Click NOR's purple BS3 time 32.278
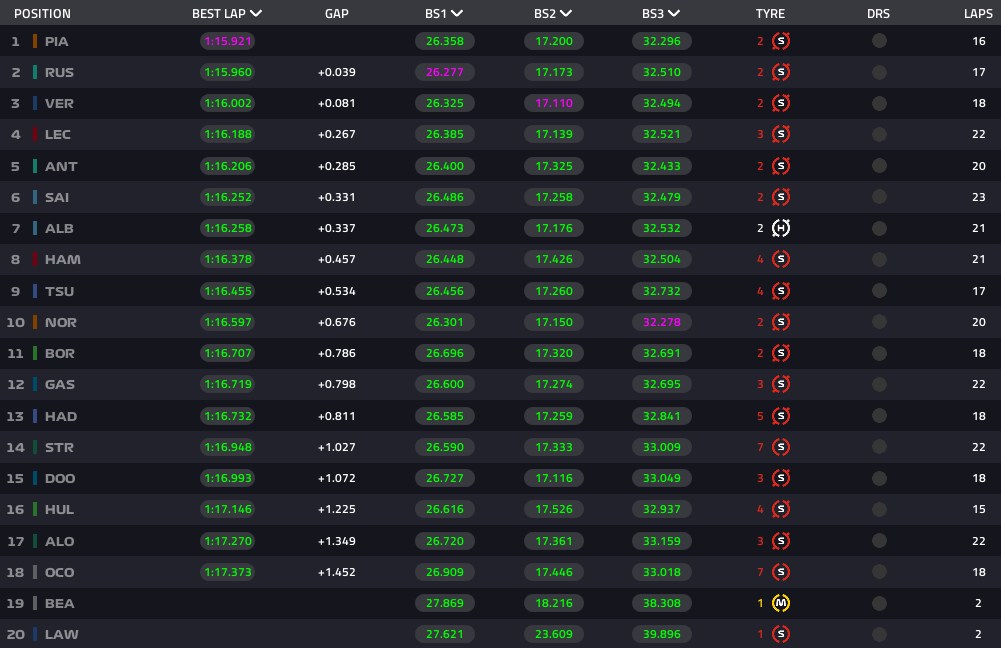Screen dimensions: 1001x648 tap(661, 322)
